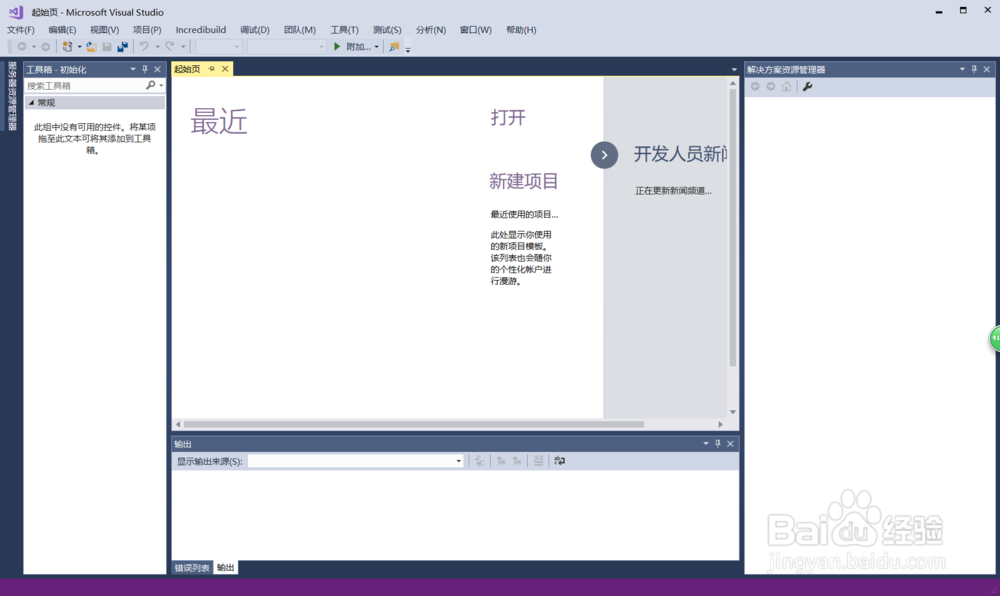
Task: Click the Clear All output icon
Action: (539, 461)
